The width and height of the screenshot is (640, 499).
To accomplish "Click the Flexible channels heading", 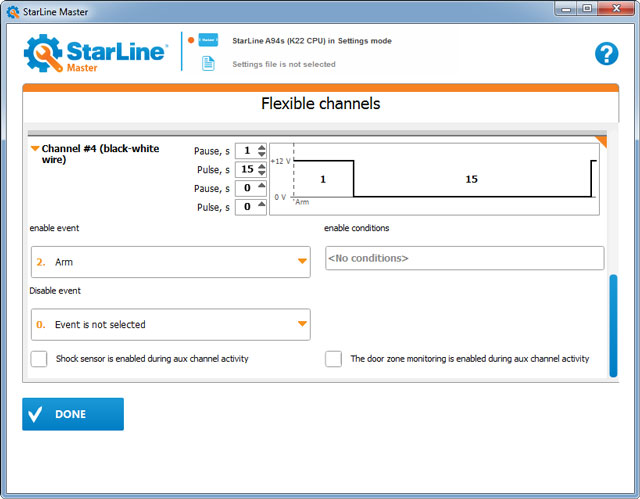I will click(x=320, y=104).
